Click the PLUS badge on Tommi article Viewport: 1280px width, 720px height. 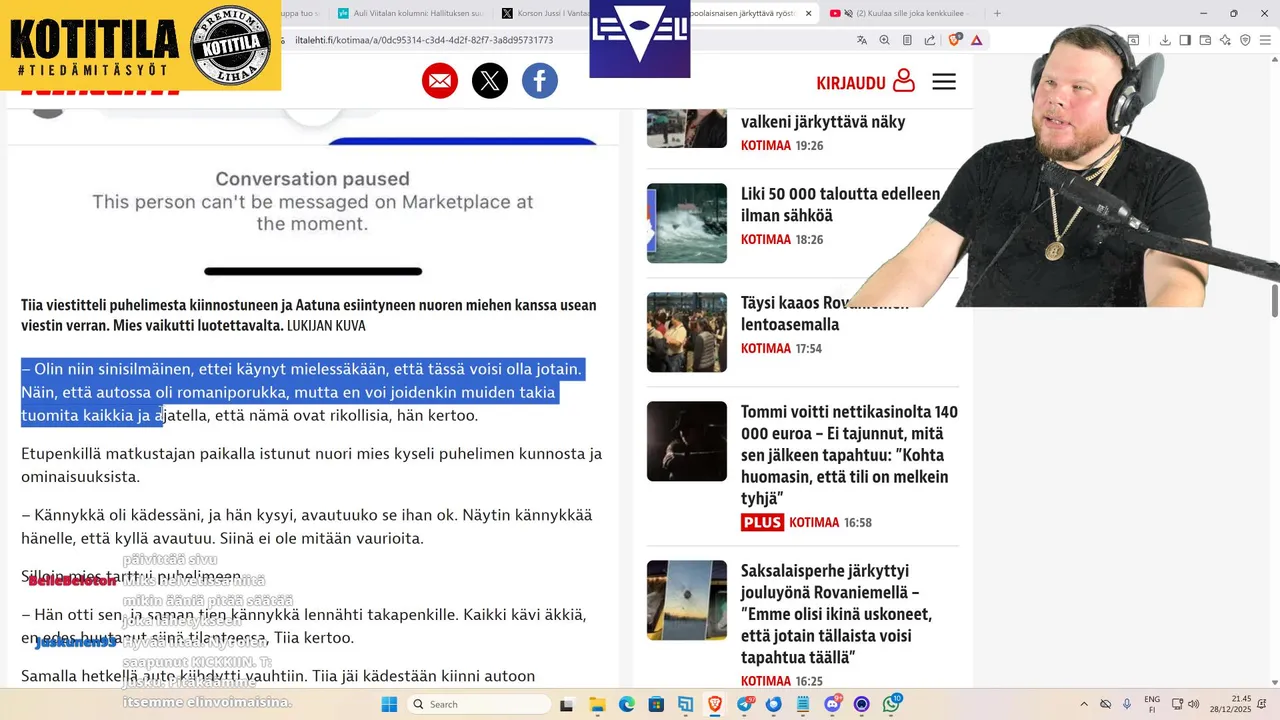(x=762, y=522)
